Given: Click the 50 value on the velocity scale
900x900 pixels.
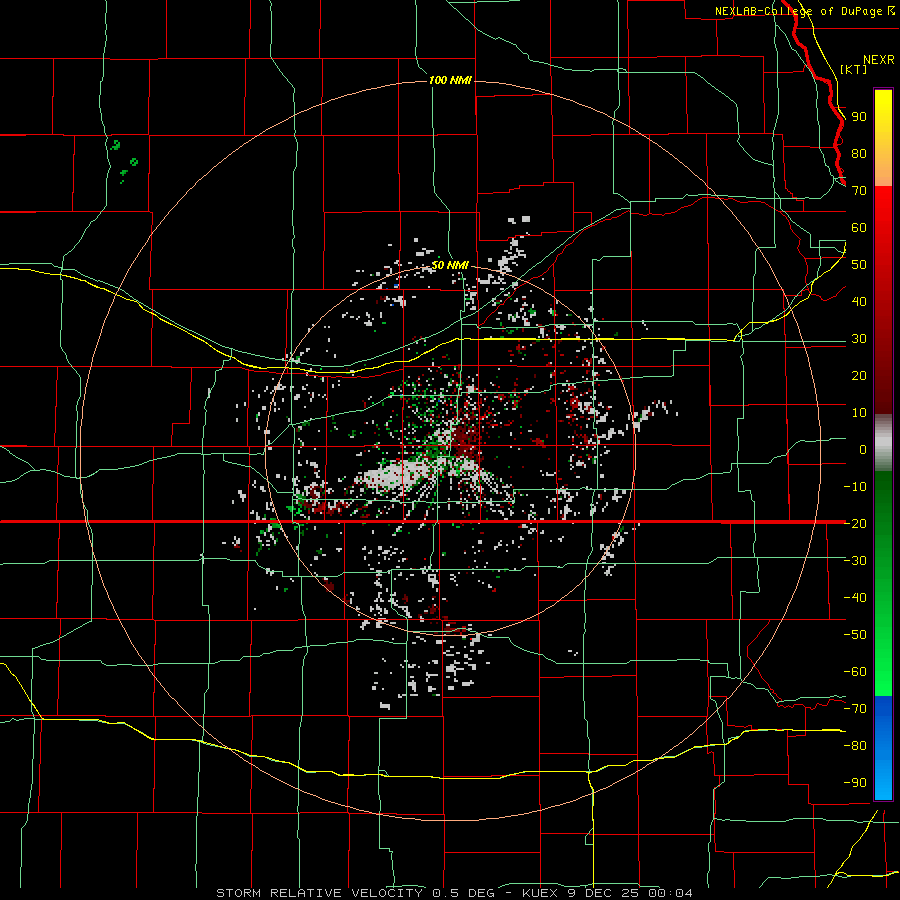Looking at the screenshot, I should tap(859, 265).
